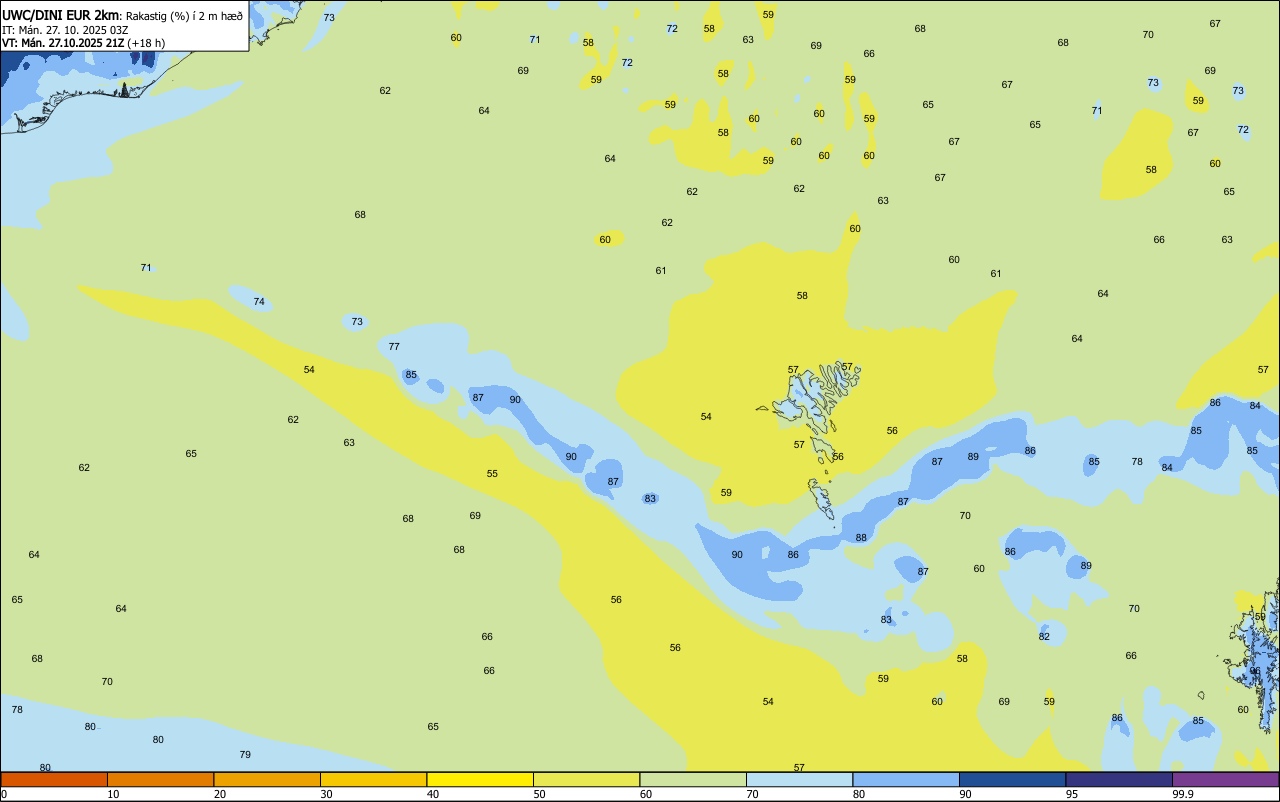Image resolution: width=1280 pixels, height=802 pixels.
Task: Click the '99.9' legend tick label
Action: [x=1183, y=794]
